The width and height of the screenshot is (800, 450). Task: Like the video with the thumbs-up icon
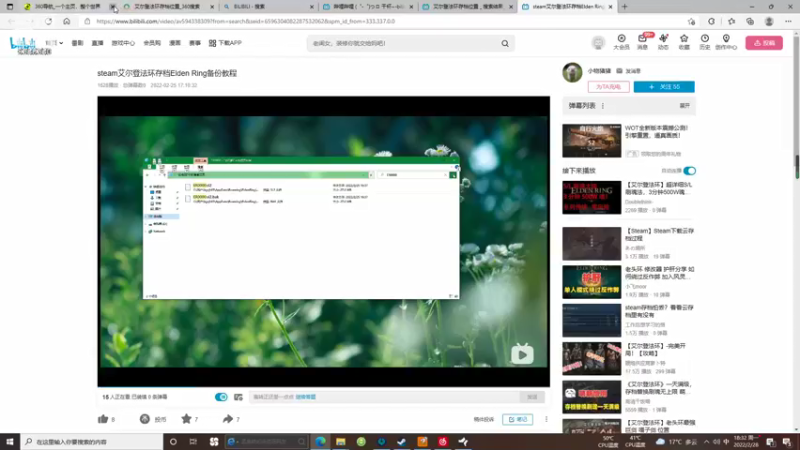[103, 419]
